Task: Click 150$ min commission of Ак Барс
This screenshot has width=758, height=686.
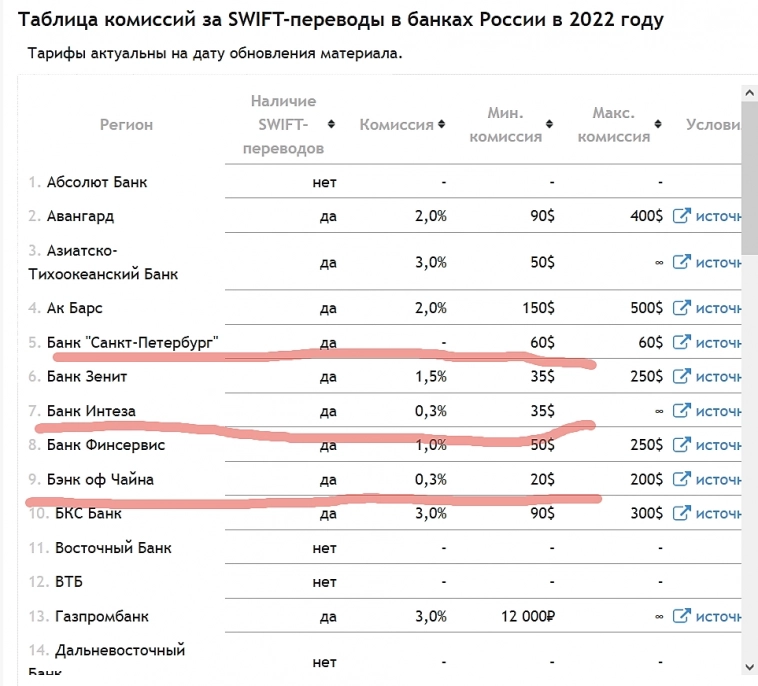Action: 539,308
